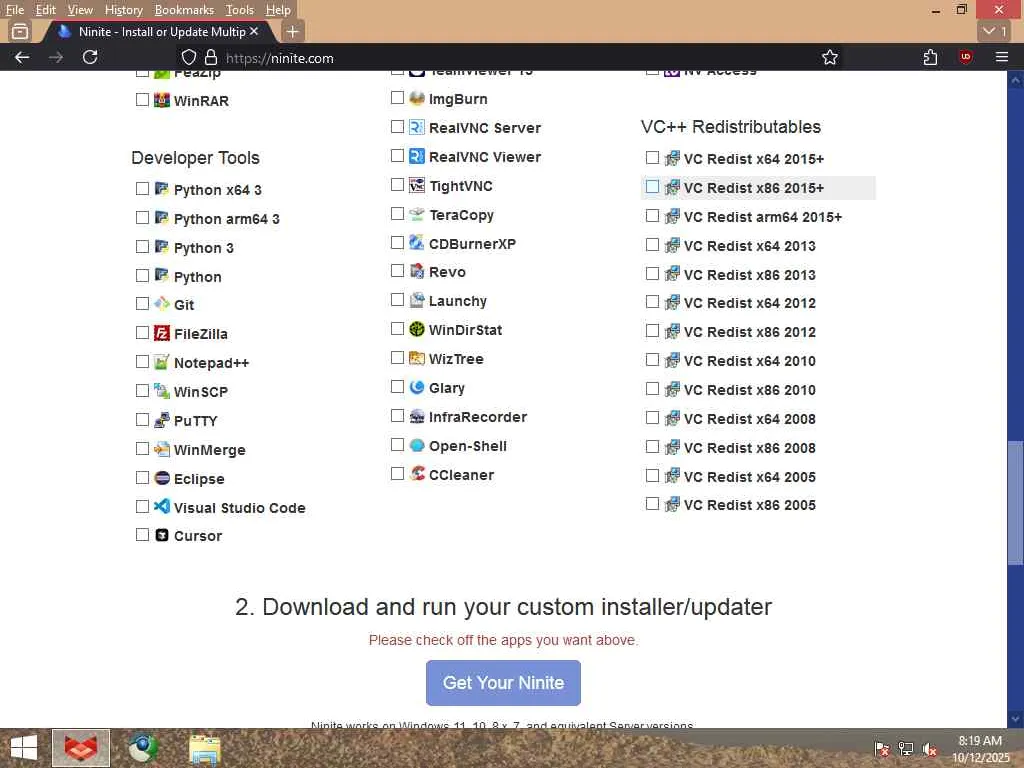The image size is (1024, 768).
Task: Click the VC Redist x86 2005 label
Action: [x=749, y=505]
